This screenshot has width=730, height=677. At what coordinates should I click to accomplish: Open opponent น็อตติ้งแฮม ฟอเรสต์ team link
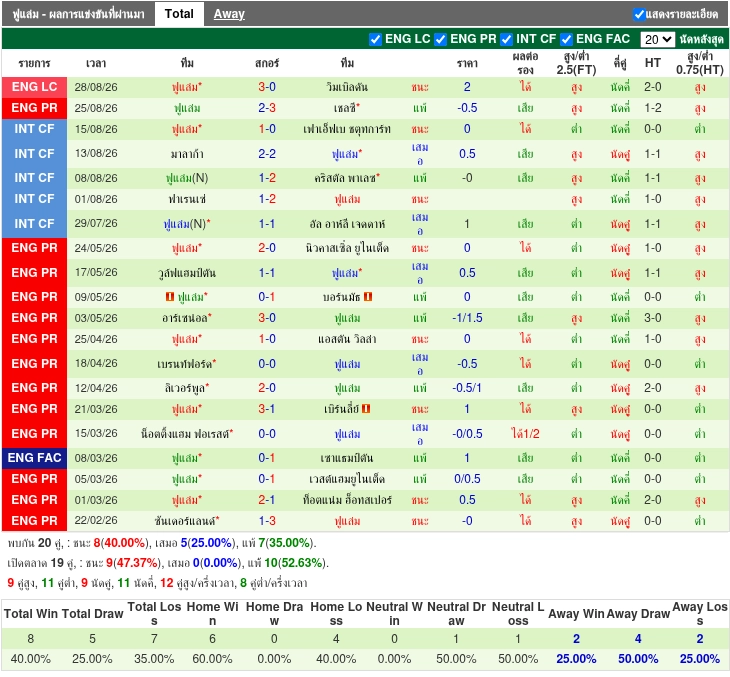coord(187,434)
